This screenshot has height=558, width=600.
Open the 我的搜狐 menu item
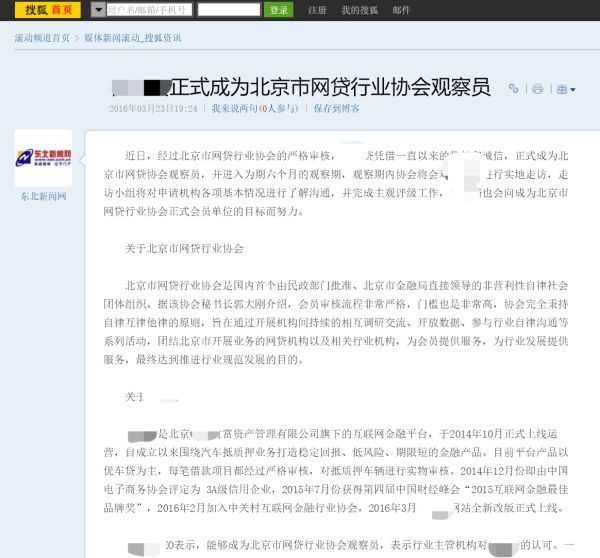click(x=359, y=10)
